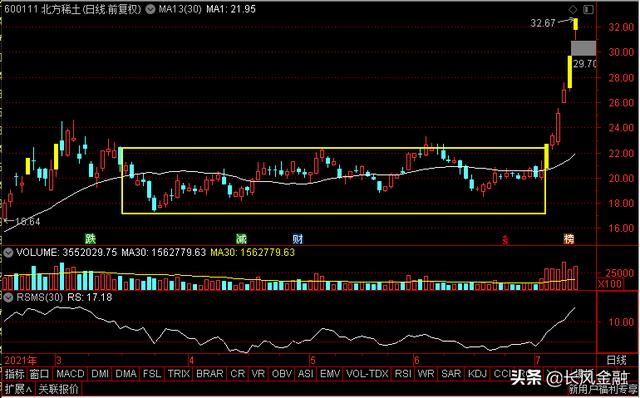Expand the 扩展 panel
Viewport: 640px width, 398px height.
tap(18, 389)
